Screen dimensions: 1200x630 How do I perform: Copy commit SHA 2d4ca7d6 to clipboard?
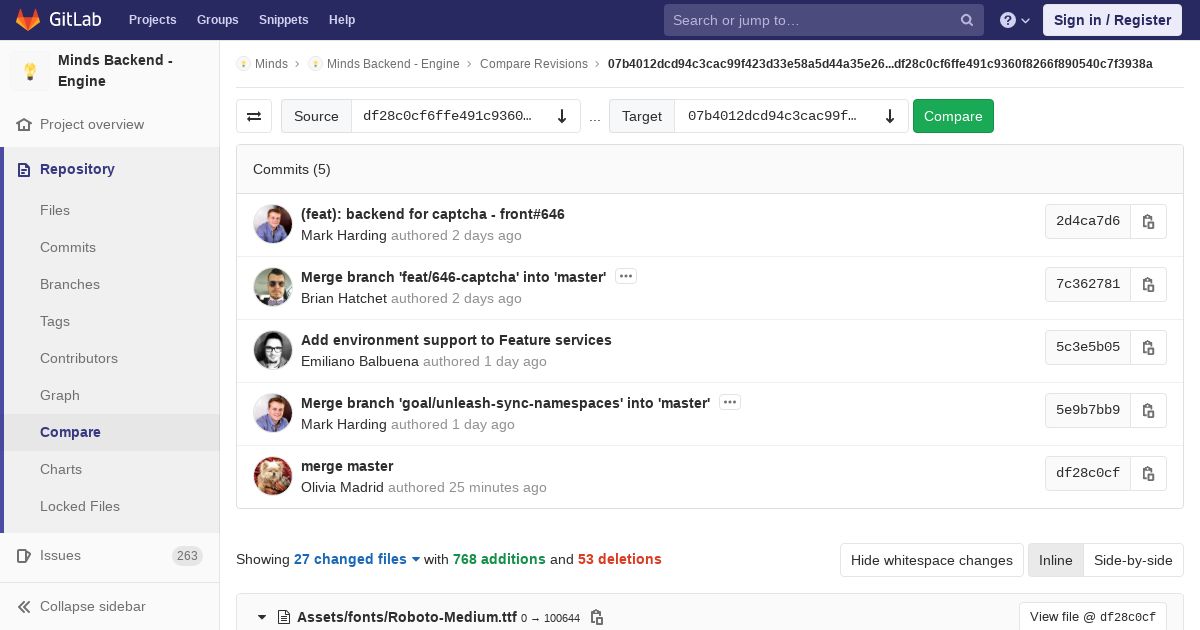(1148, 222)
